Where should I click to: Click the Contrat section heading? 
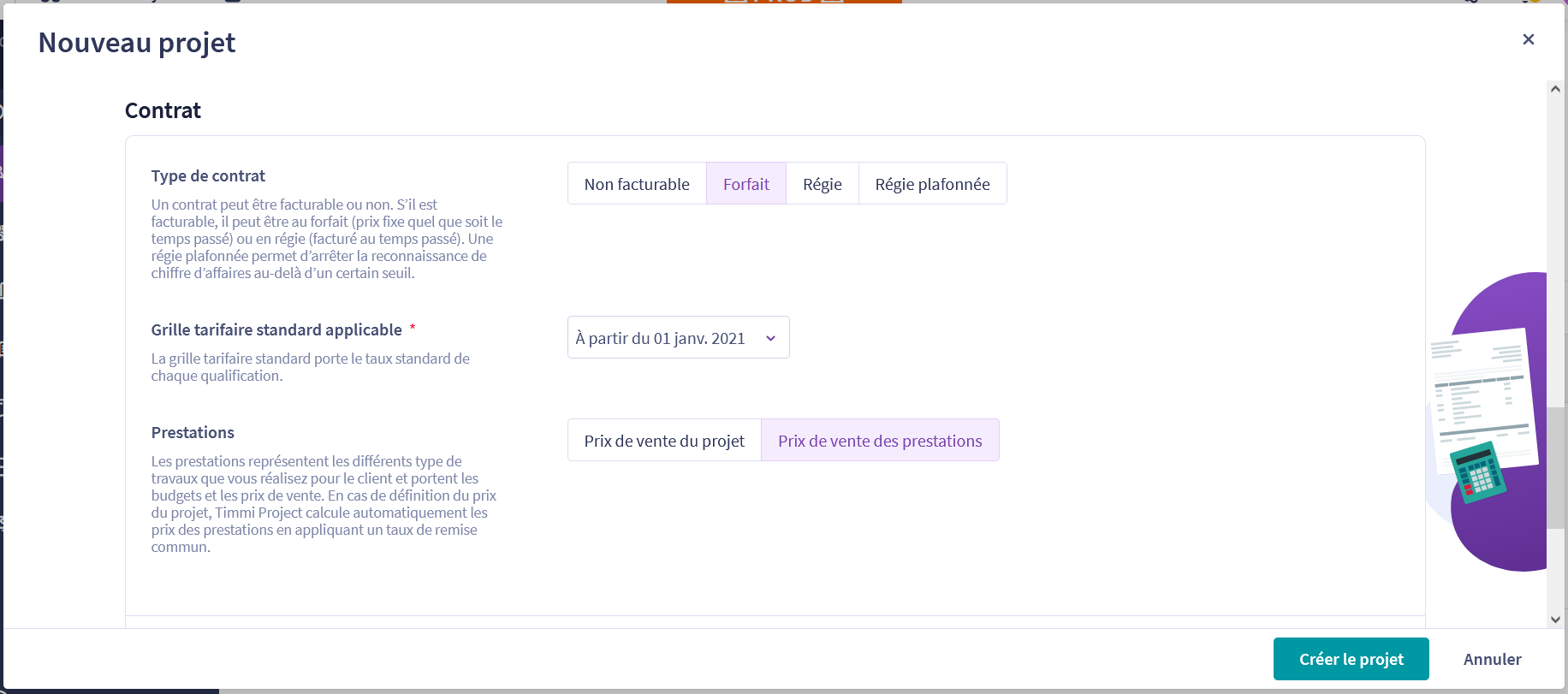163,110
